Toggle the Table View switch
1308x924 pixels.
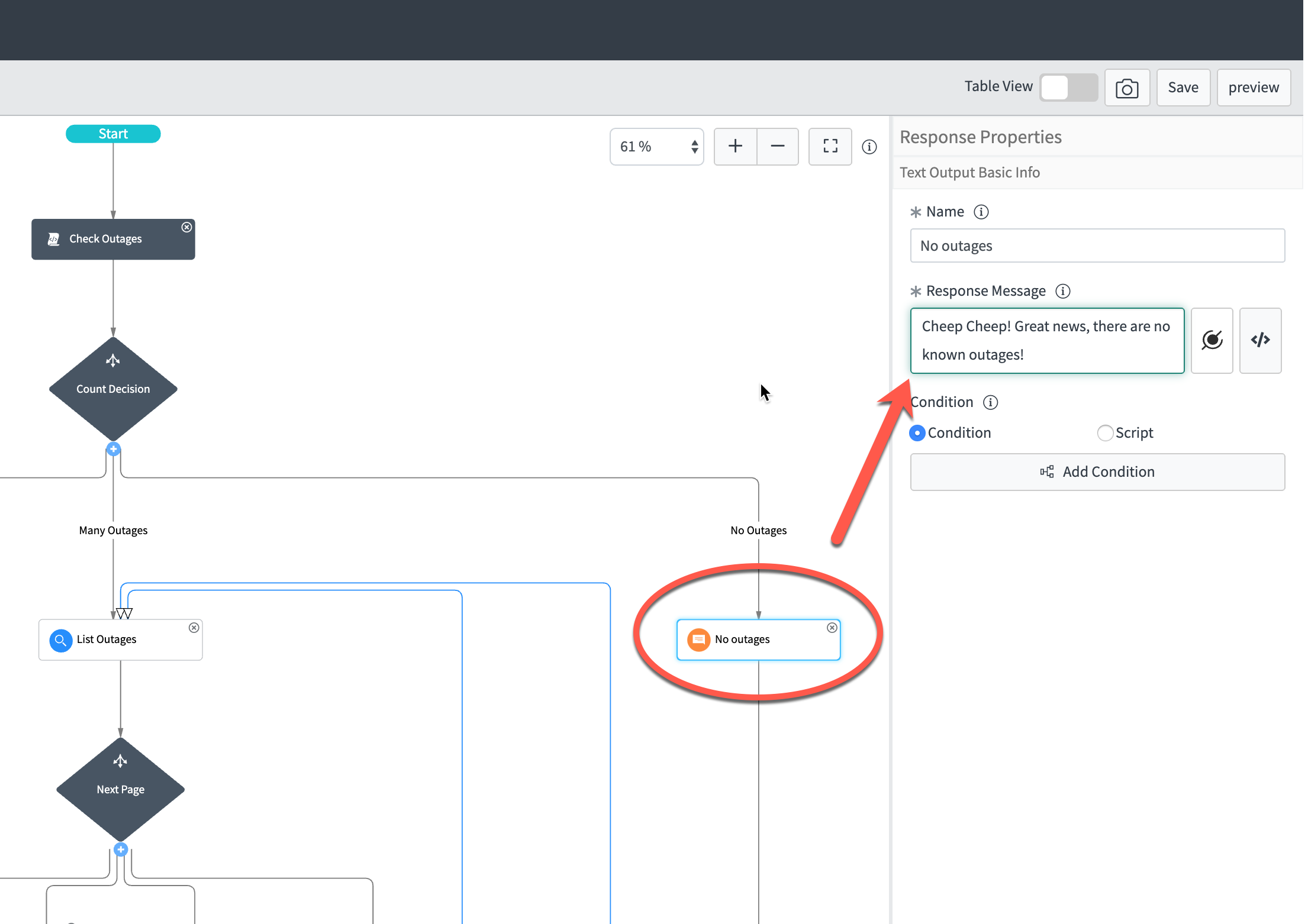[1068, 88]
